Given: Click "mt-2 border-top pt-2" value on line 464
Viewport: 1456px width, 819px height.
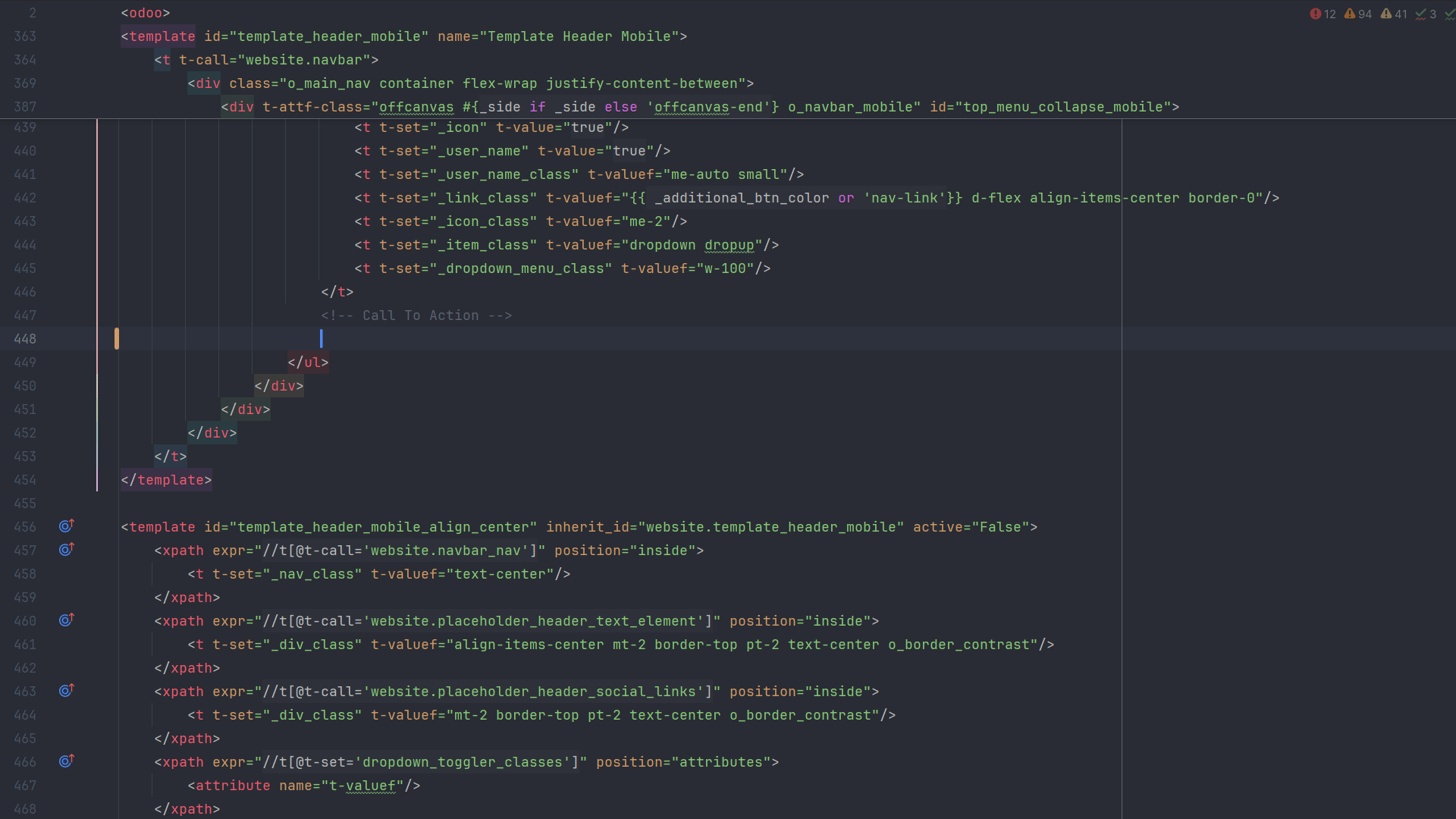Looking at the screenshot, I should (x=537, y=715).
